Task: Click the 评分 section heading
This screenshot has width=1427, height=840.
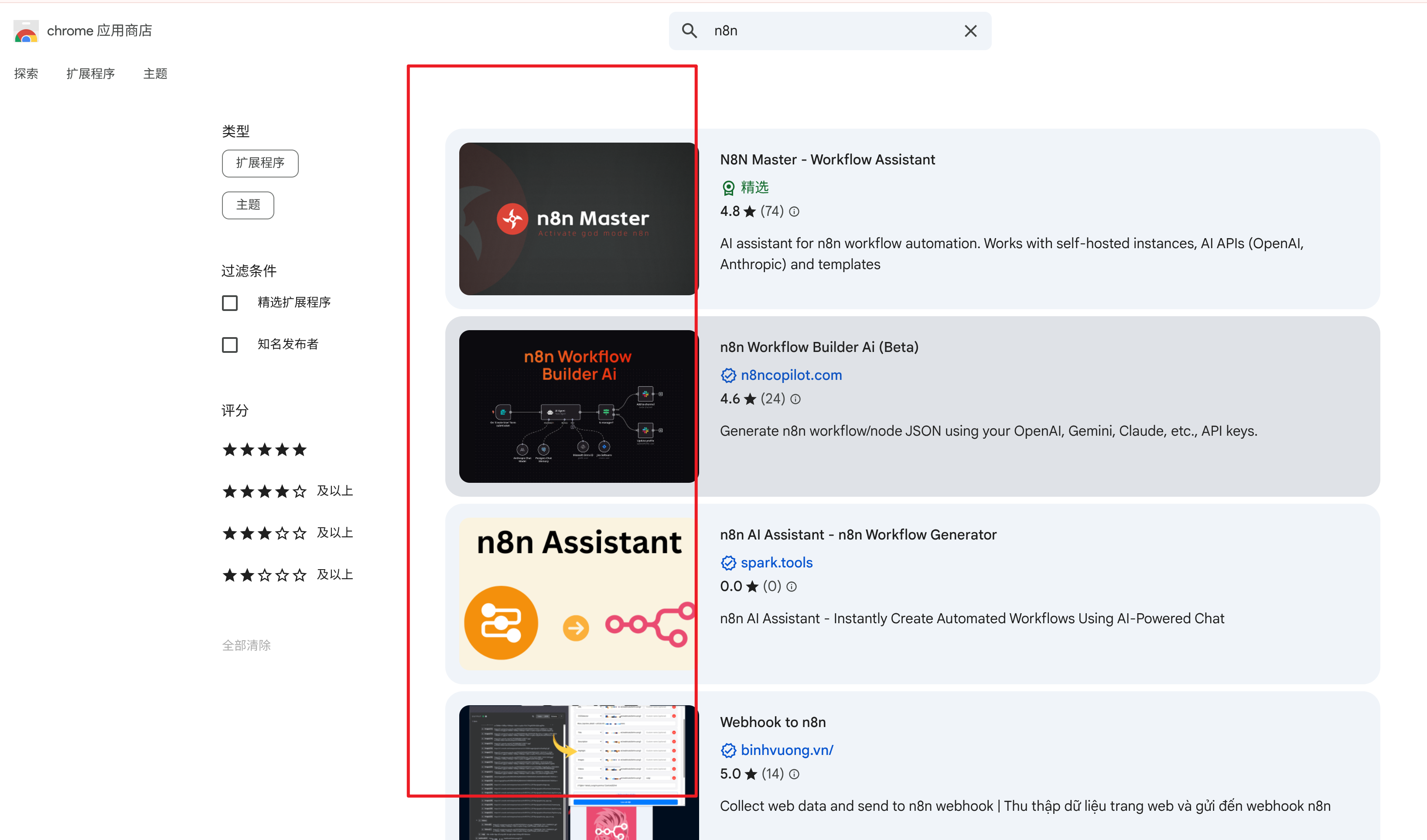Action: pyautogui.click(x=235, y=411)
